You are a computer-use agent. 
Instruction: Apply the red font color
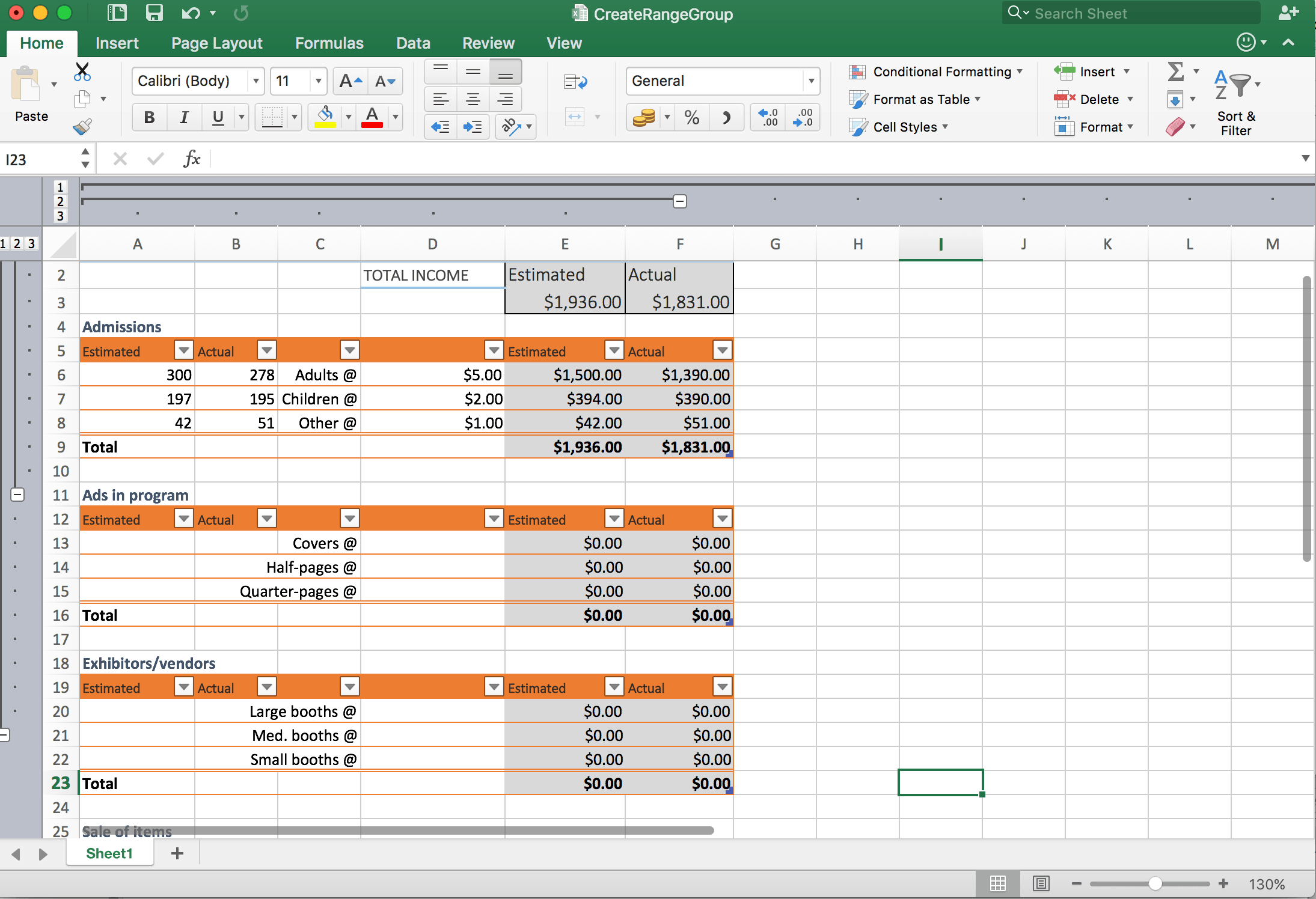point(372,117)
